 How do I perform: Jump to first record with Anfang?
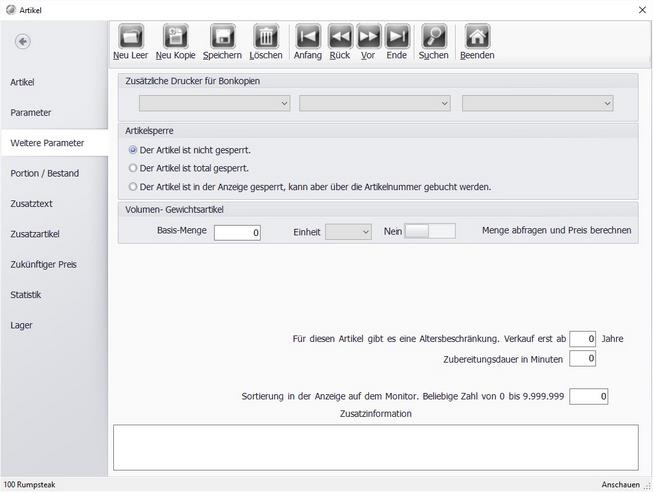point(308,37)
